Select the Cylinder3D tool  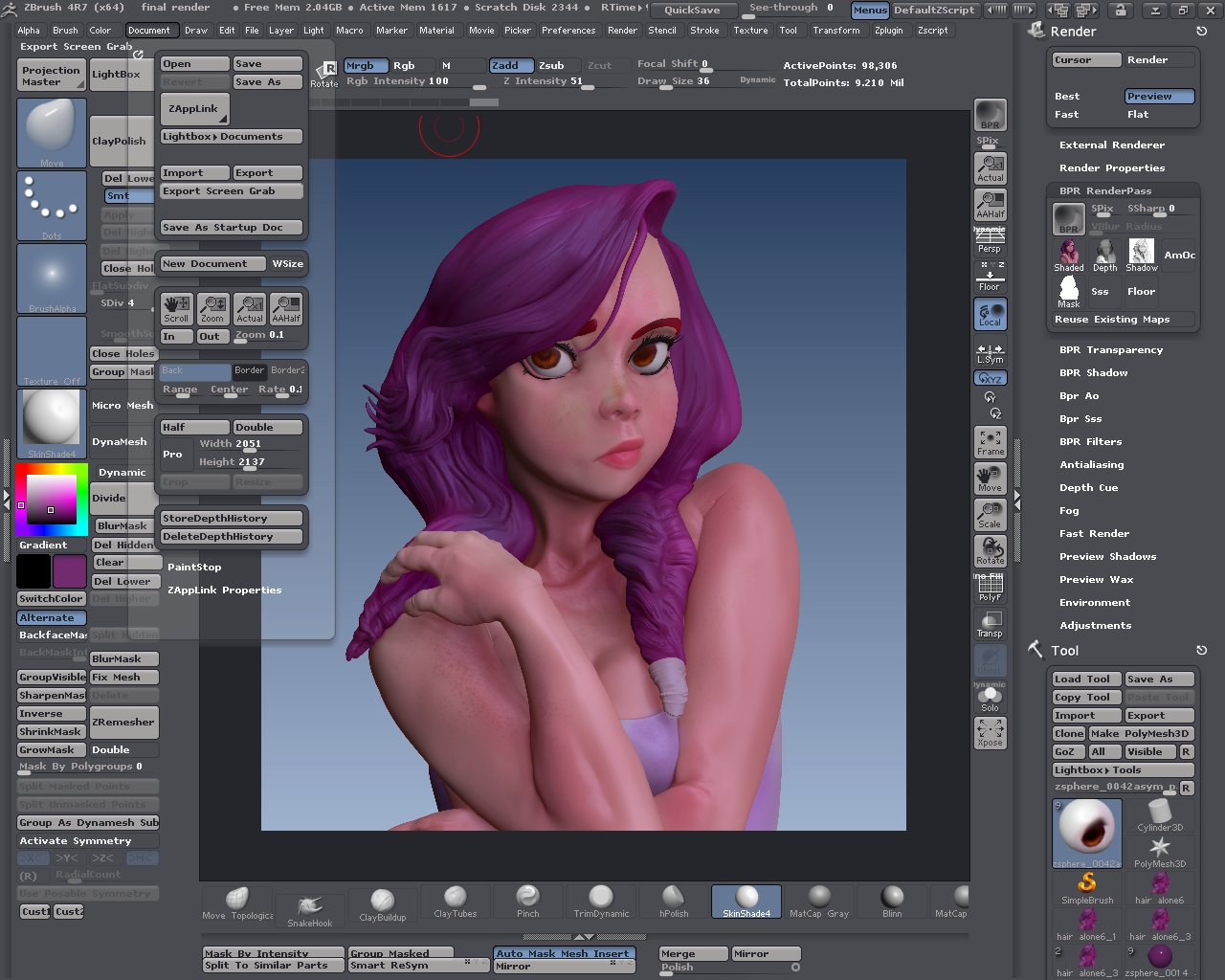pos(1160,814)
